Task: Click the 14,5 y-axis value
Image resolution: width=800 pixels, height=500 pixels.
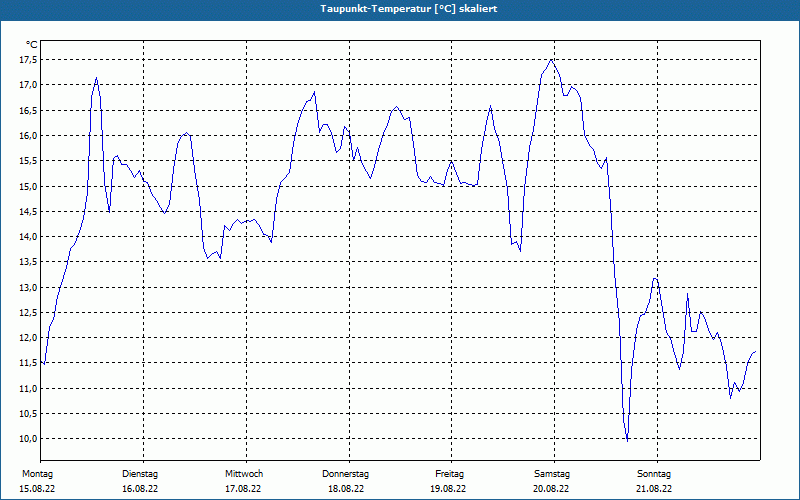Action: click(x=30, y=211)
